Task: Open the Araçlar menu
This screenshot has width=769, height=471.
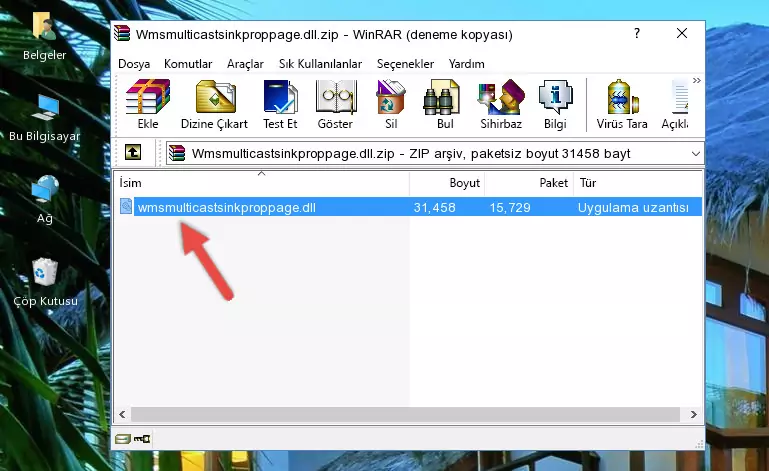Action: pyautogui.click(x=245, y=64)
